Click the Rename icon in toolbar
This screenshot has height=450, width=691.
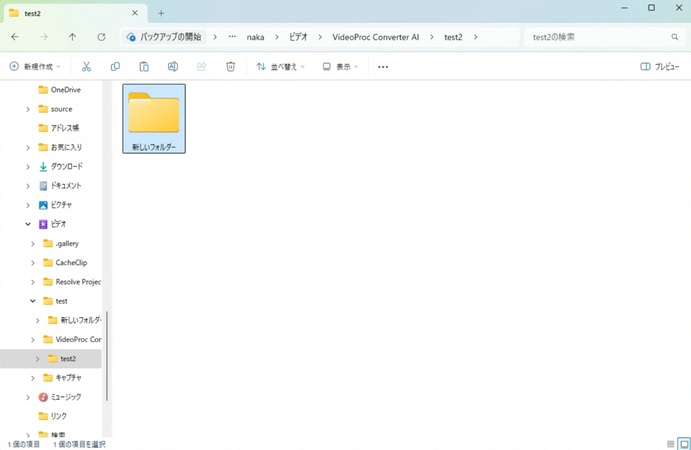173,67
